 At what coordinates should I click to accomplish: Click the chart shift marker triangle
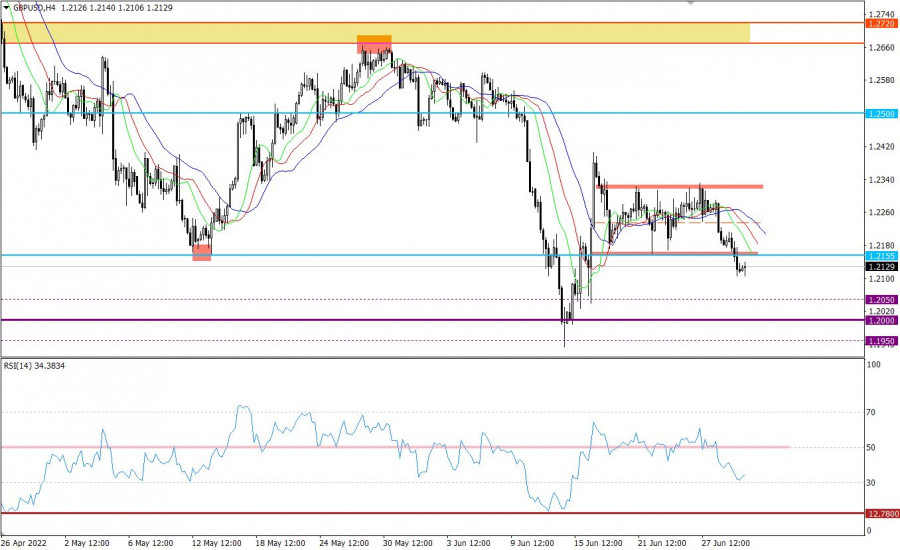[688, 4]
